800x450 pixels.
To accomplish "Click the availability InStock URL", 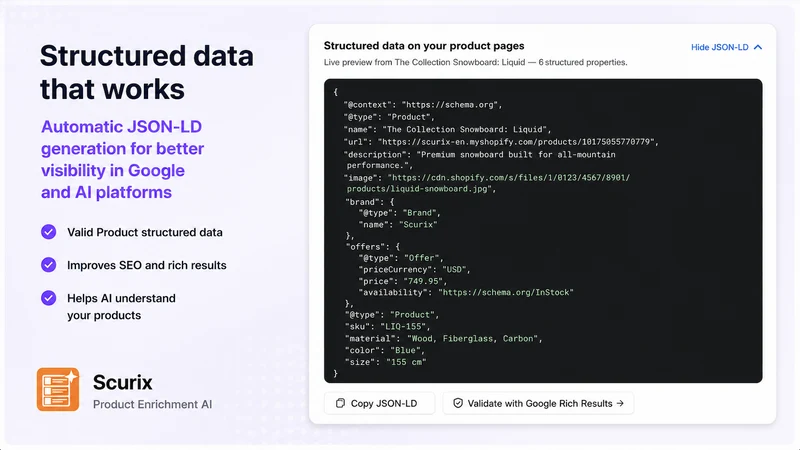I will click(506, 292).
